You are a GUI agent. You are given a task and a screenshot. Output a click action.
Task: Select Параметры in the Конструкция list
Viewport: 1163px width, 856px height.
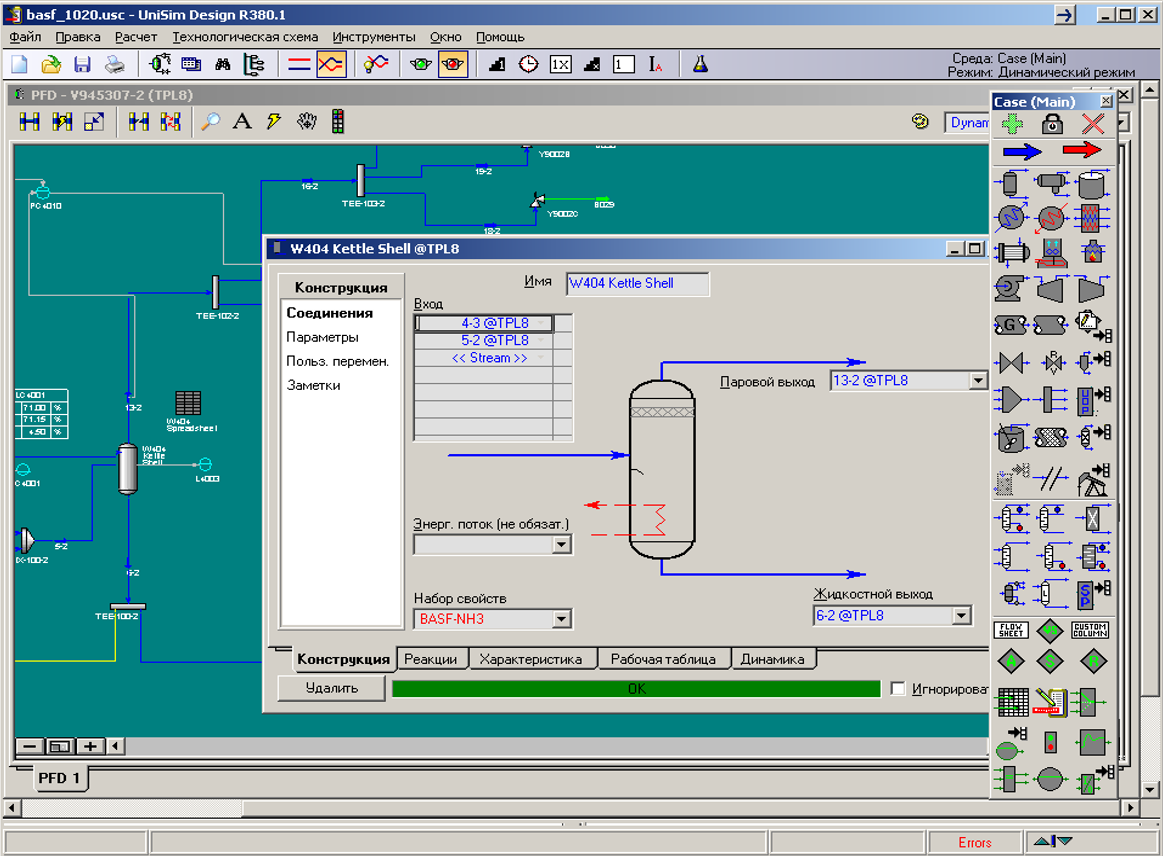tap(323, 338)
